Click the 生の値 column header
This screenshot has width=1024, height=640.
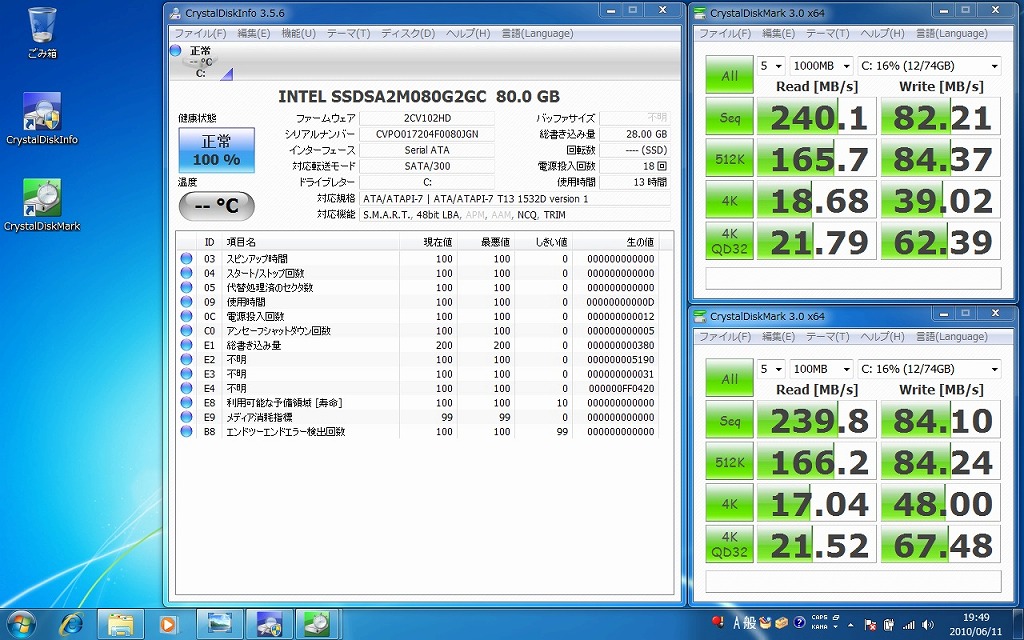click(x=616, y=242)
